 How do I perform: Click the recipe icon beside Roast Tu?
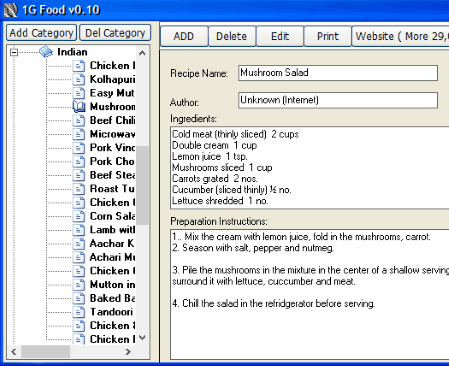[x=79, y=189]
